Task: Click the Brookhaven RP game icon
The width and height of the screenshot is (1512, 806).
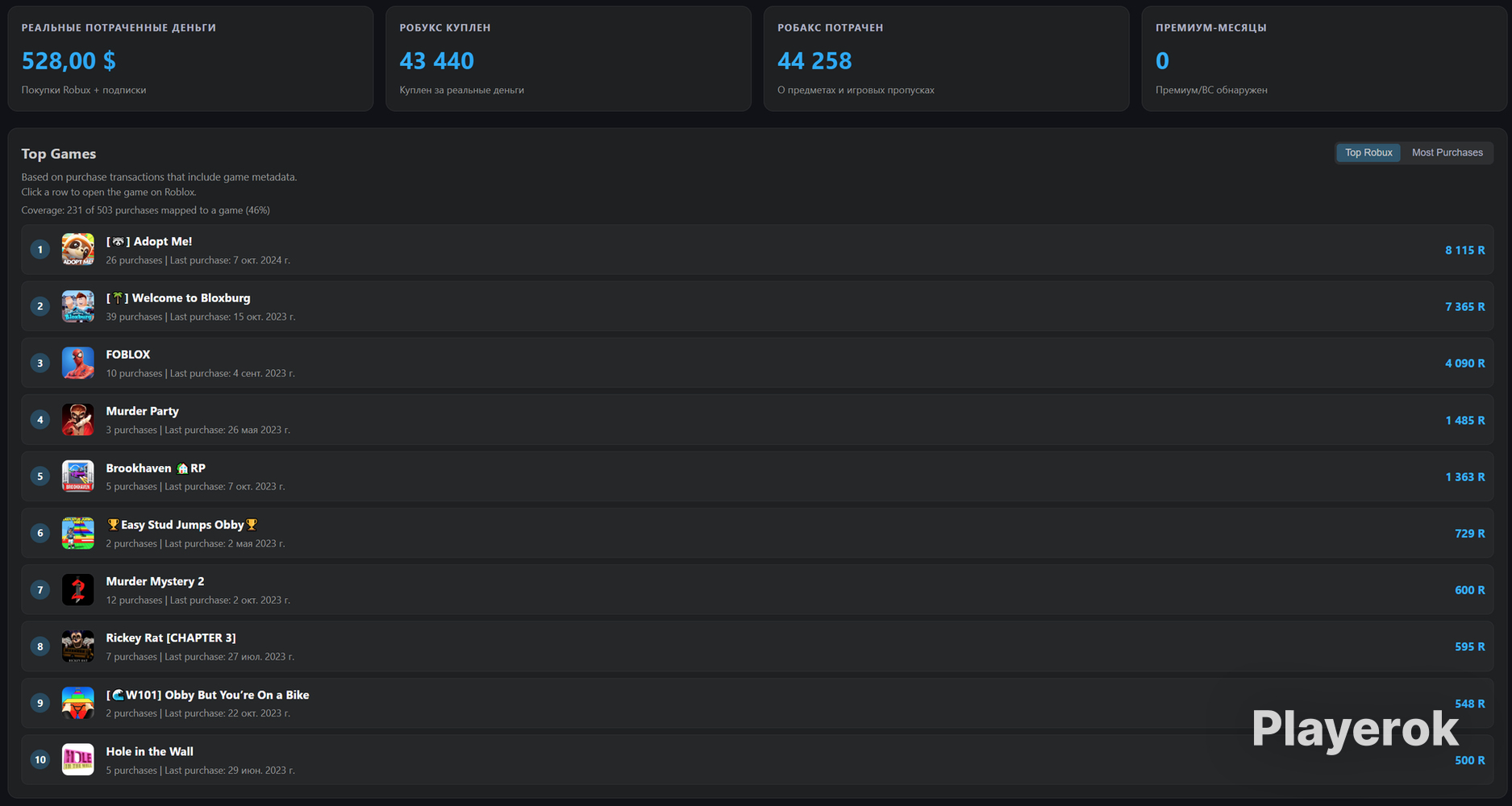Action: pos(77,476)
